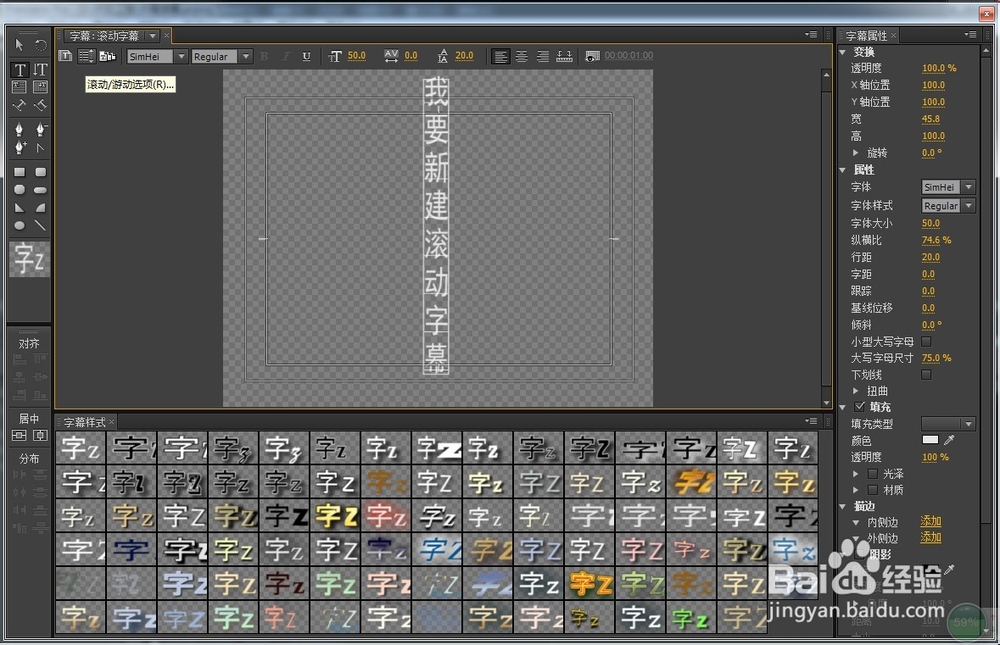The height and width of the screenshot is (645, 1000).
Task: Expand the 扭曲 property
Action: [856, 391]
